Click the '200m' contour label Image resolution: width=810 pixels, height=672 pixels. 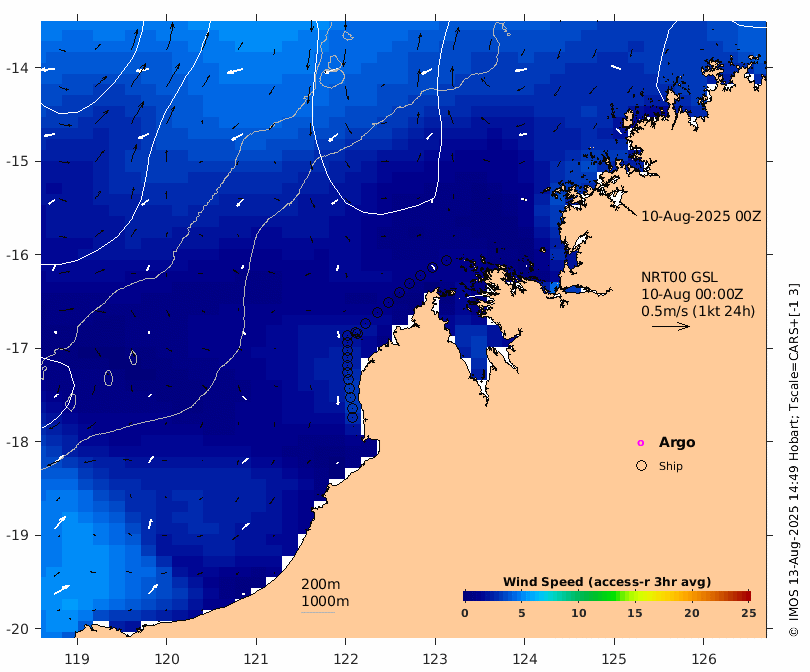pyautogui.click(x=320, y=584)
